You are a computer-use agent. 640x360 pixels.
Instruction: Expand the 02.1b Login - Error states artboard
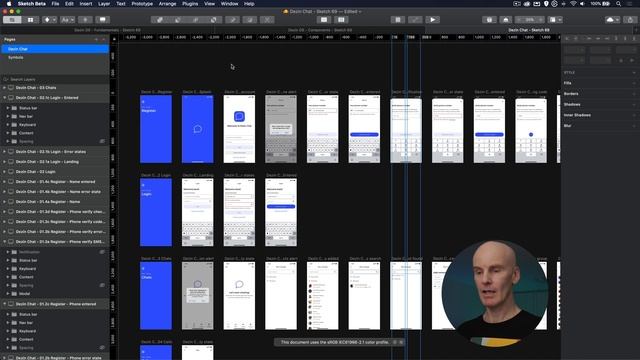[4, 152]
